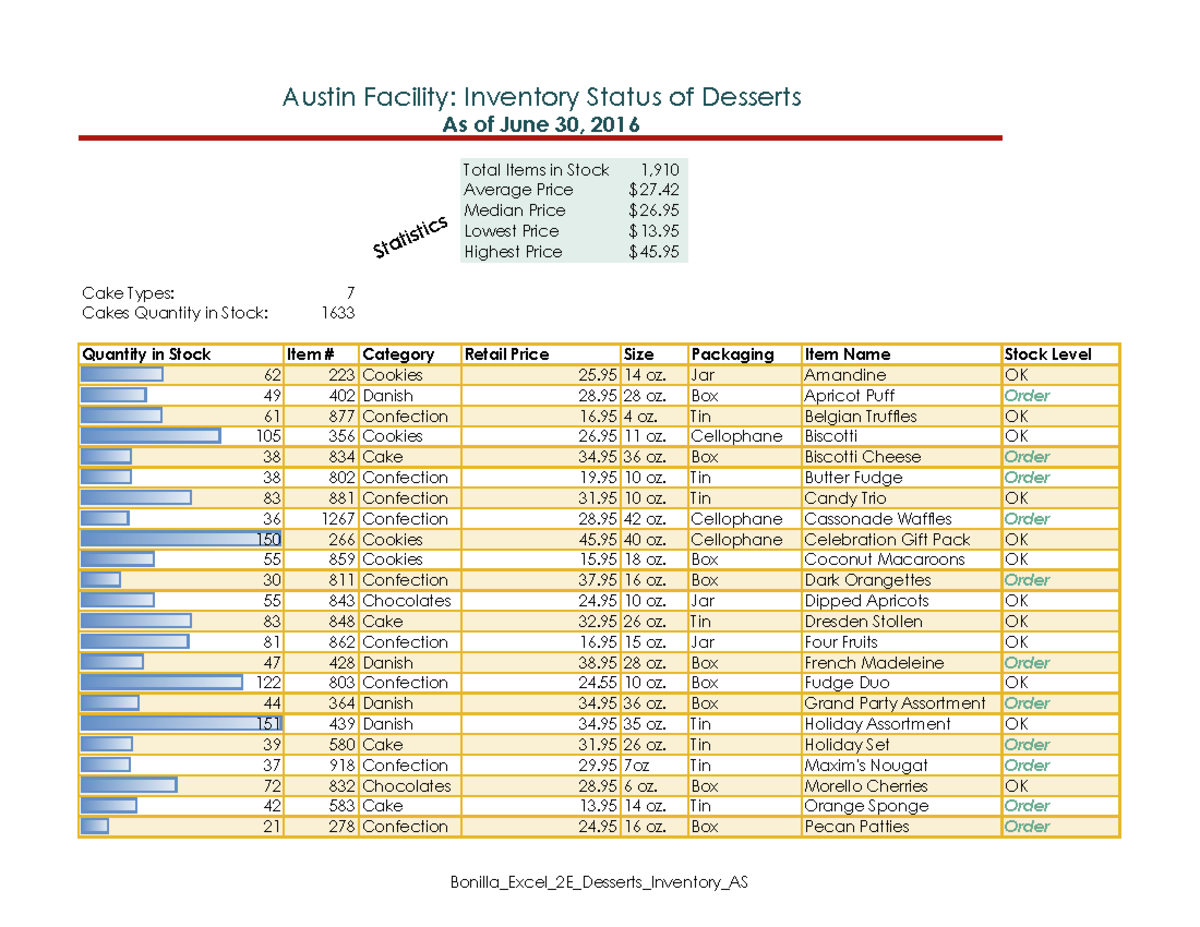Click the Biscotti Cheese item name cell

pyautogui.click(x=862, y=457)
